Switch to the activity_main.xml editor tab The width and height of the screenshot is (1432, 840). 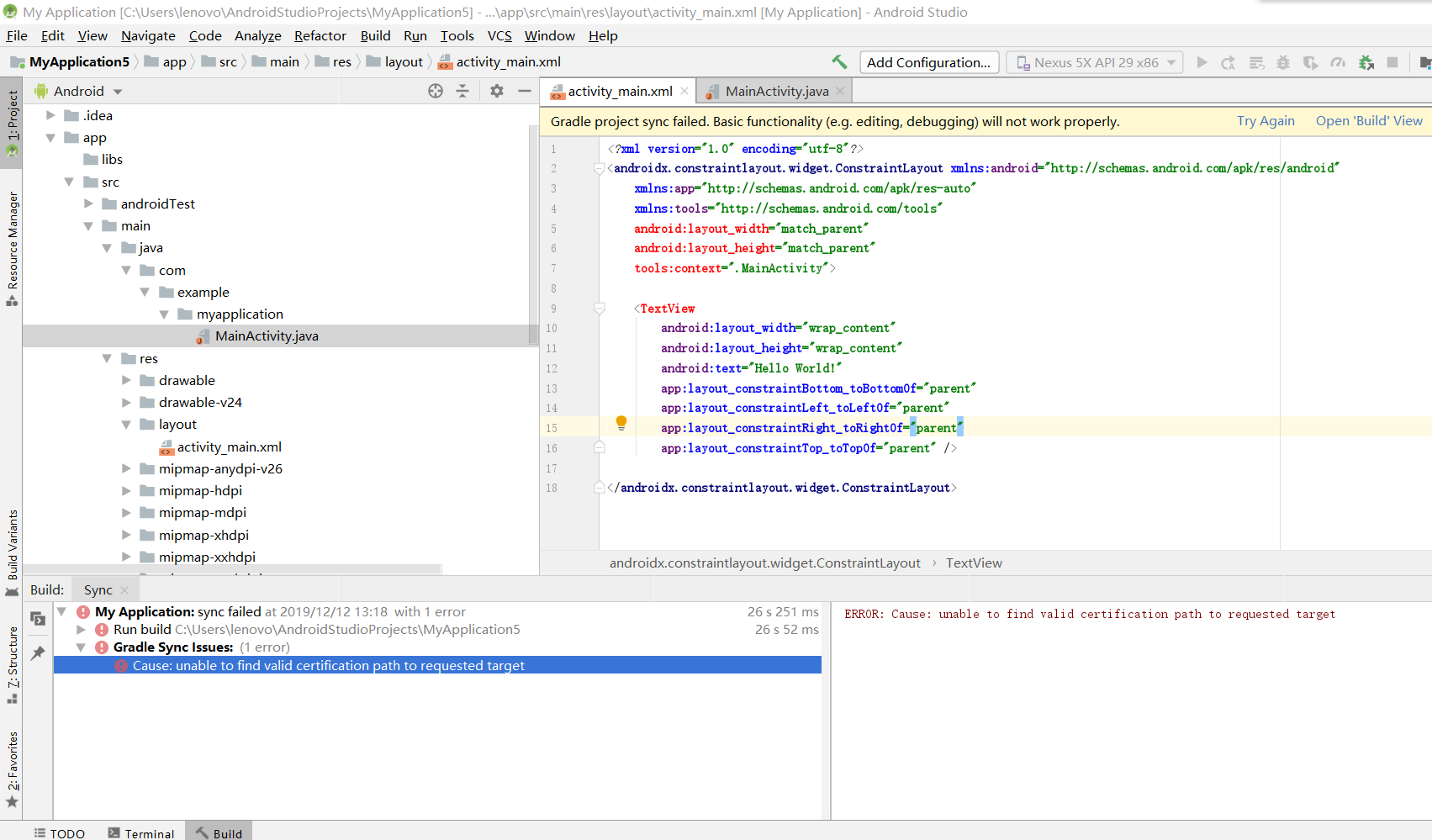point(619,91)
